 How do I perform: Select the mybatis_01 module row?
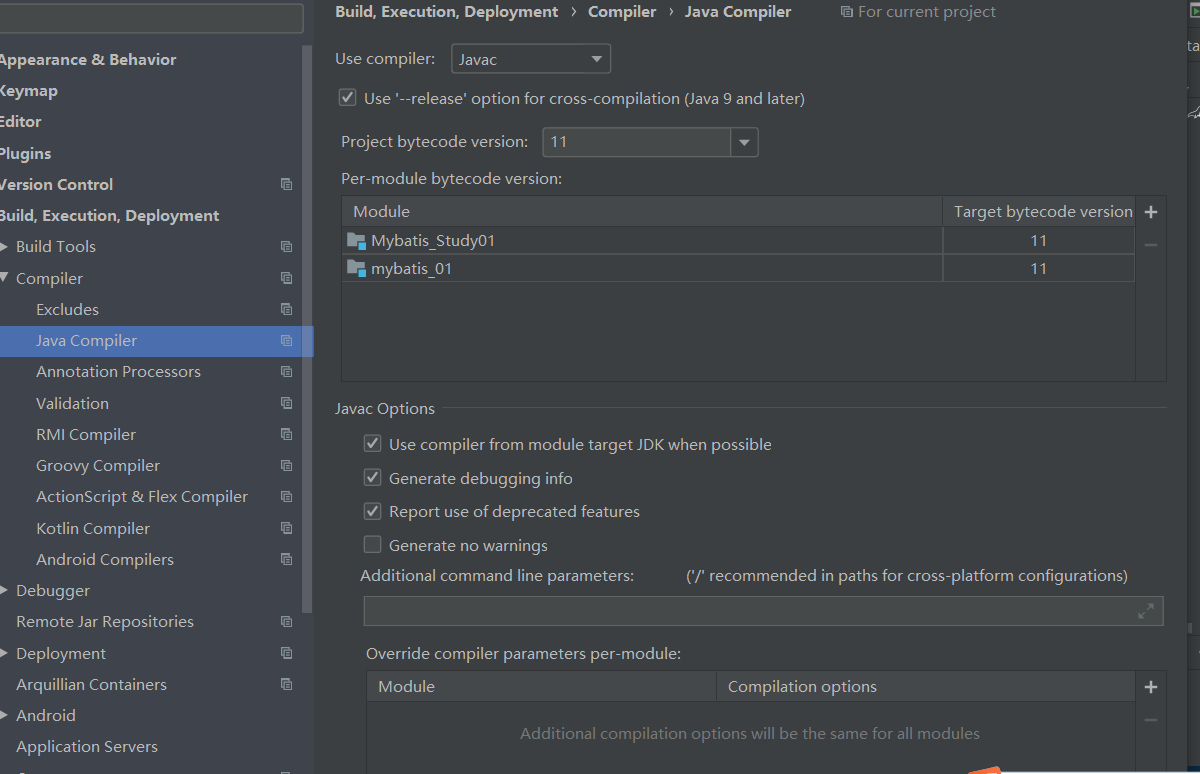pos(738,268)
